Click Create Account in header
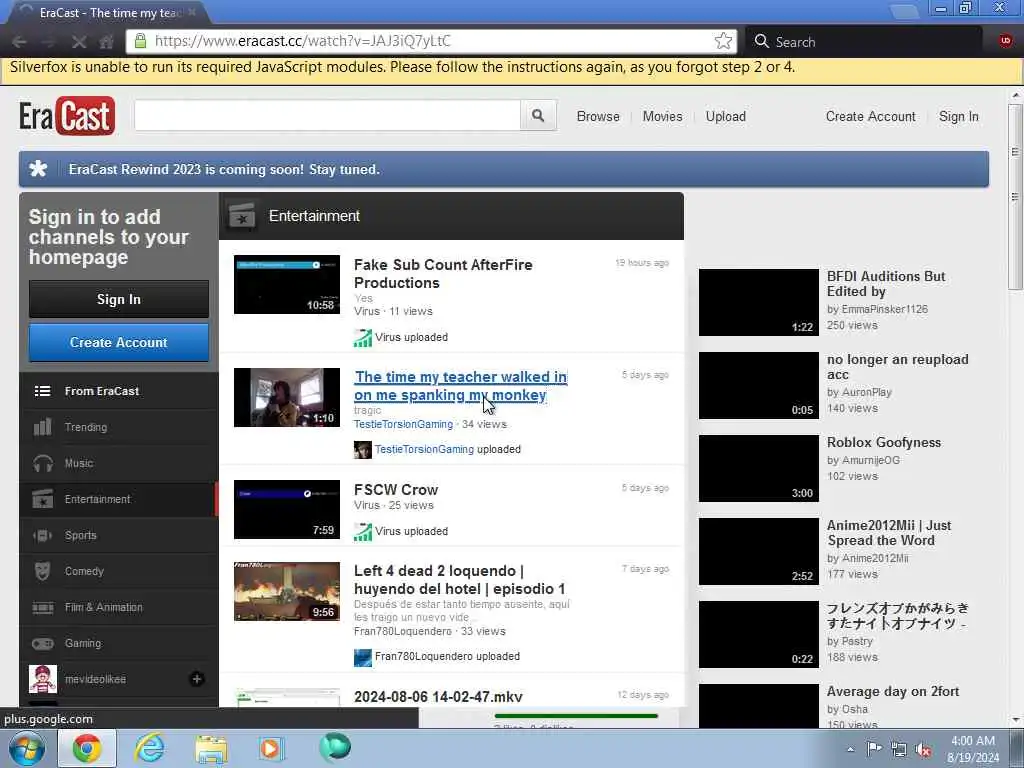Screen dimensions: 1024x768 [x=871, y=116]
